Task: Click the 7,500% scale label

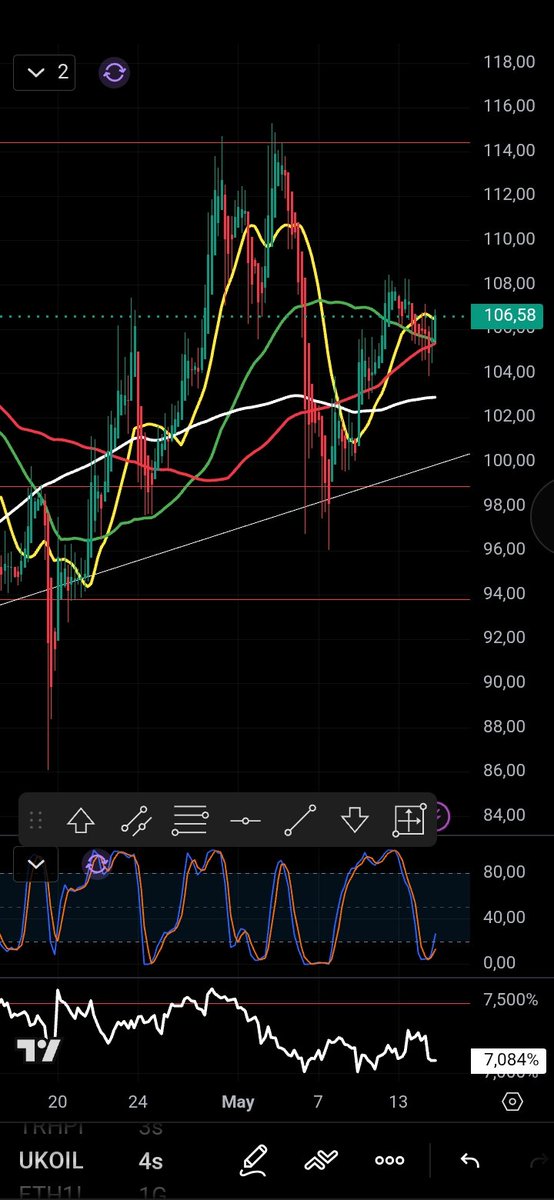Action: [511, 1002]
